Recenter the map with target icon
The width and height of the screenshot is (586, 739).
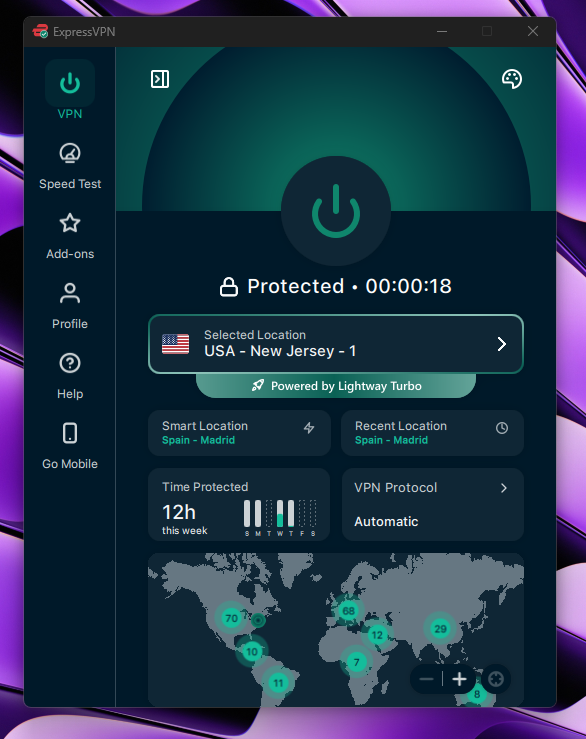coord(496,679)
